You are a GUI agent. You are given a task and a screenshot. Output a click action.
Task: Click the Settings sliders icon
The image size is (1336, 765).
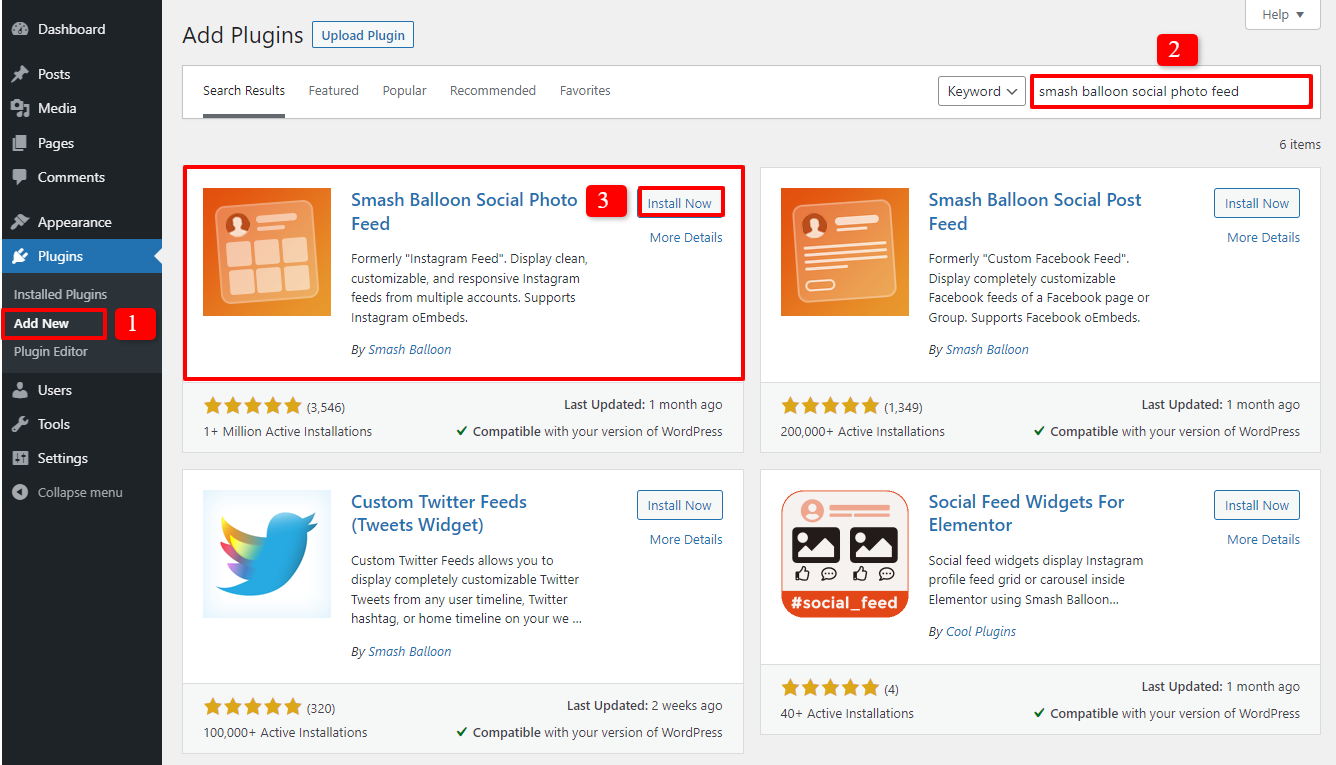click(x=20, y=458)
